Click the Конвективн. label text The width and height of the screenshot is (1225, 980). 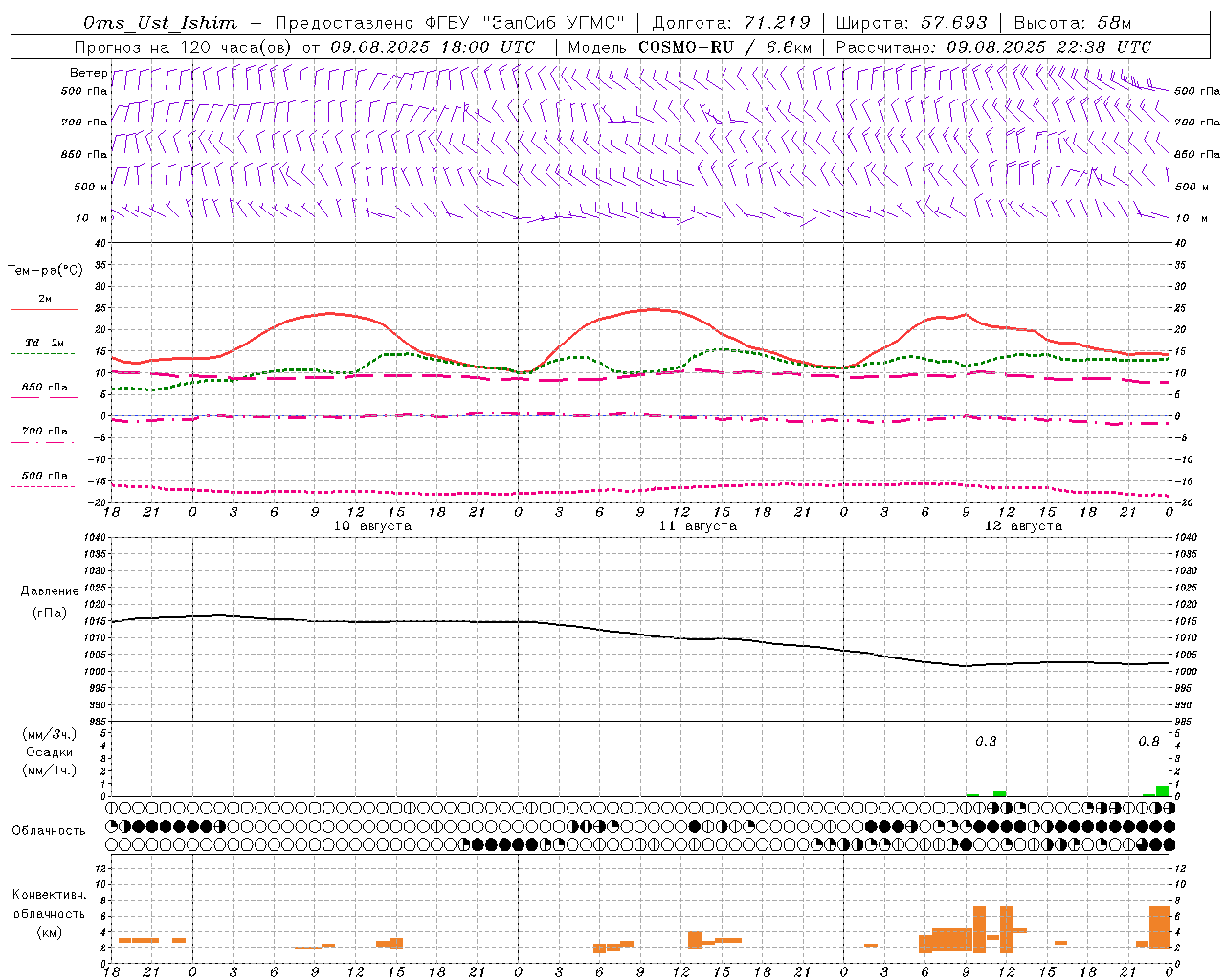[49, 895]
